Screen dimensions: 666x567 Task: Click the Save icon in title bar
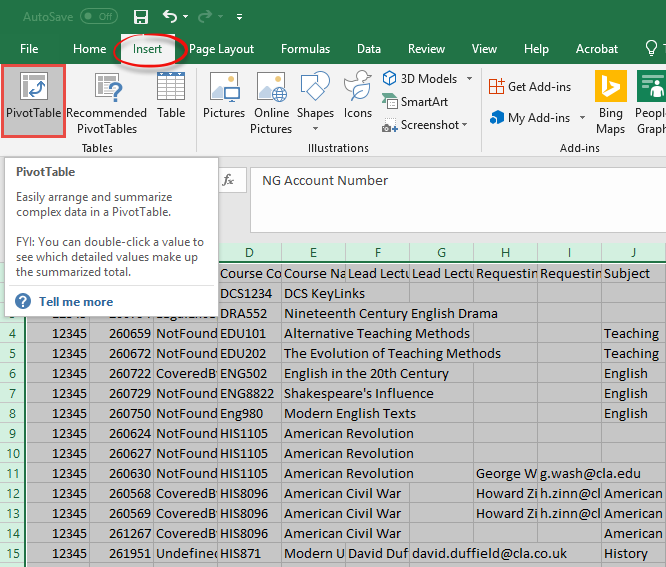(x=141, y=17)
